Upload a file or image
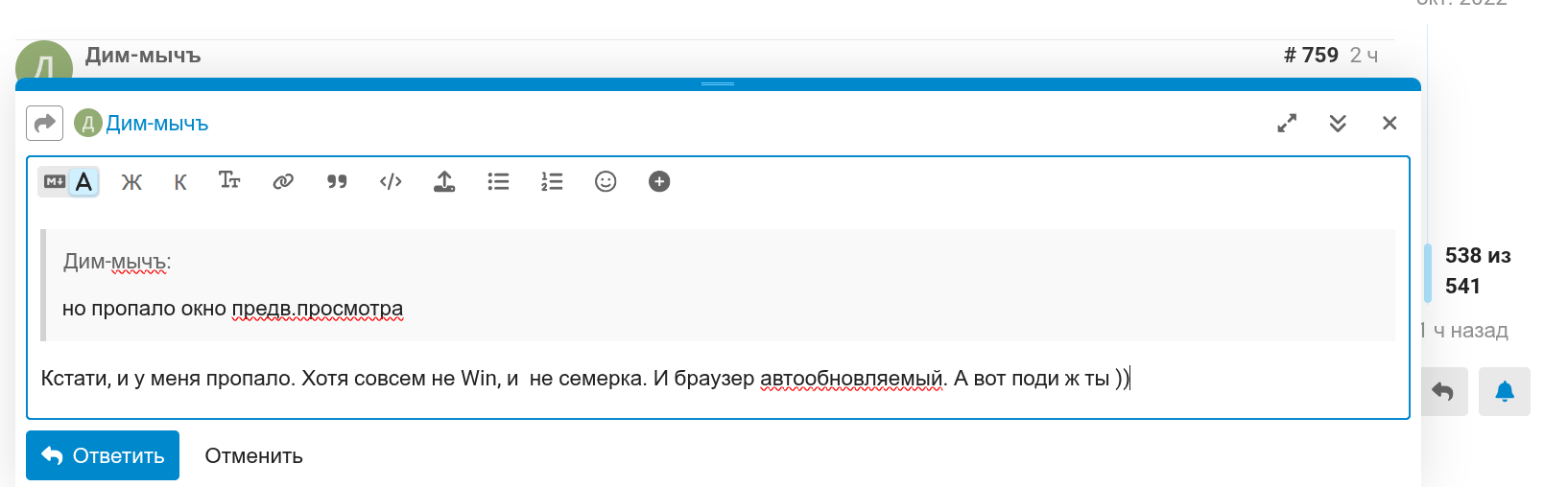 444,181
